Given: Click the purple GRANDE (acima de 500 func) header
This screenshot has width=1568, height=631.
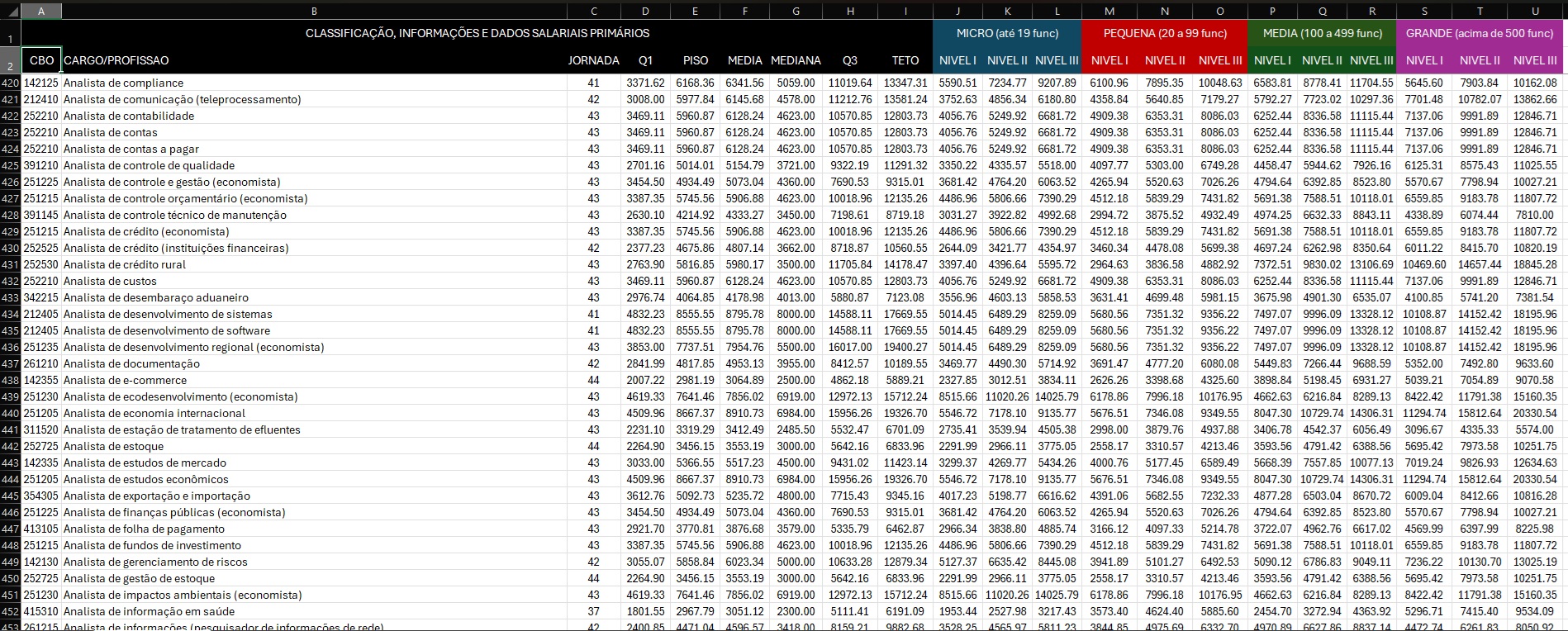Looking at the screenshot, I should pyautogui.click(x=1479, y=34).
